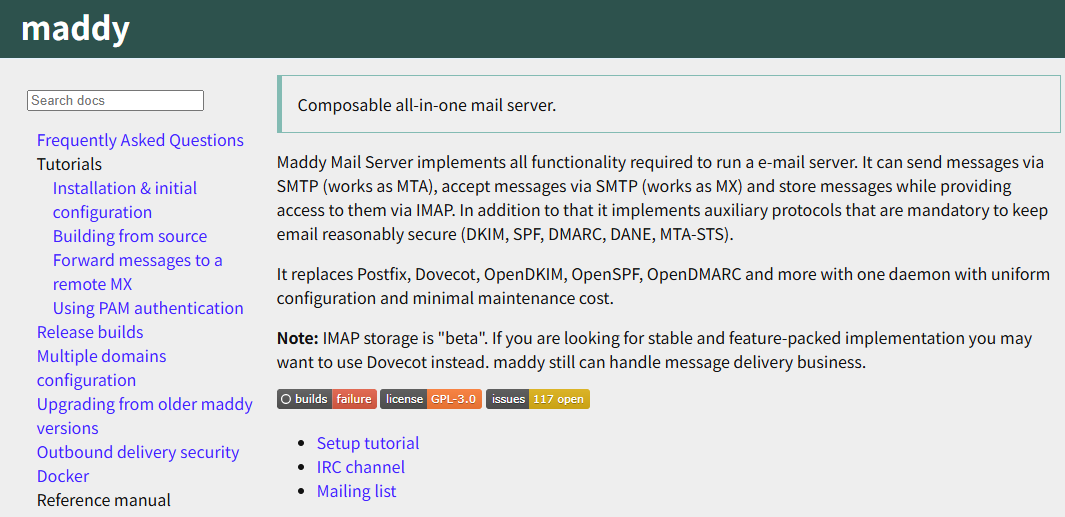This screenshot has width=1065, height=517.
Task: Go to Building from source
Action: tap(130, 236)
